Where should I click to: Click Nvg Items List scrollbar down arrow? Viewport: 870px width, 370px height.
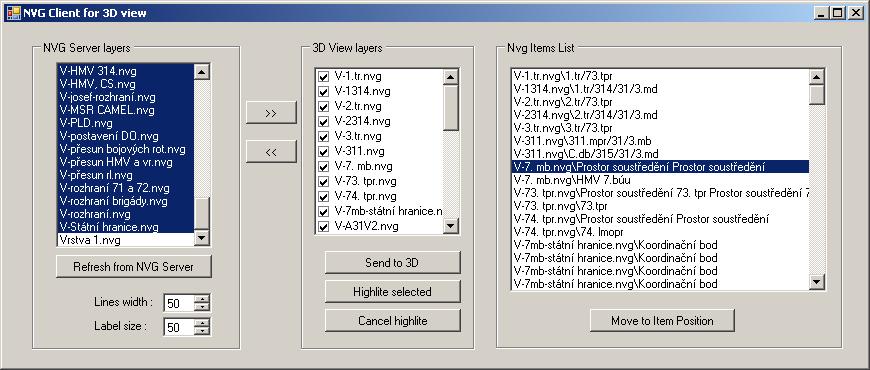coord(817,282)
